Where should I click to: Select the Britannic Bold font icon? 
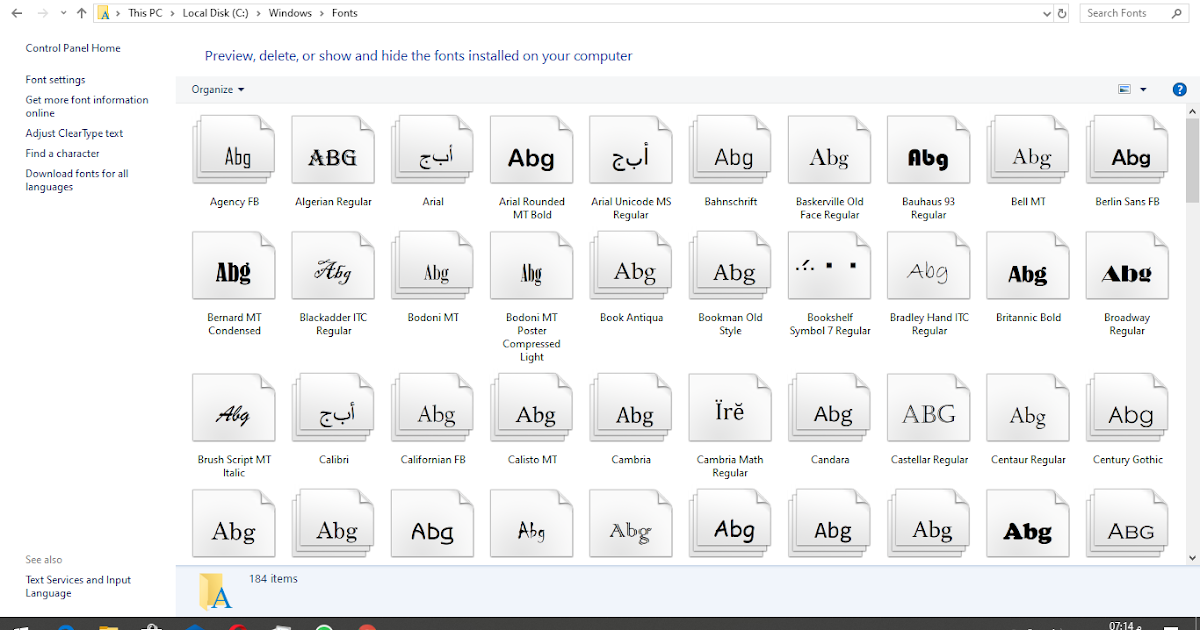coord(1028,266)
